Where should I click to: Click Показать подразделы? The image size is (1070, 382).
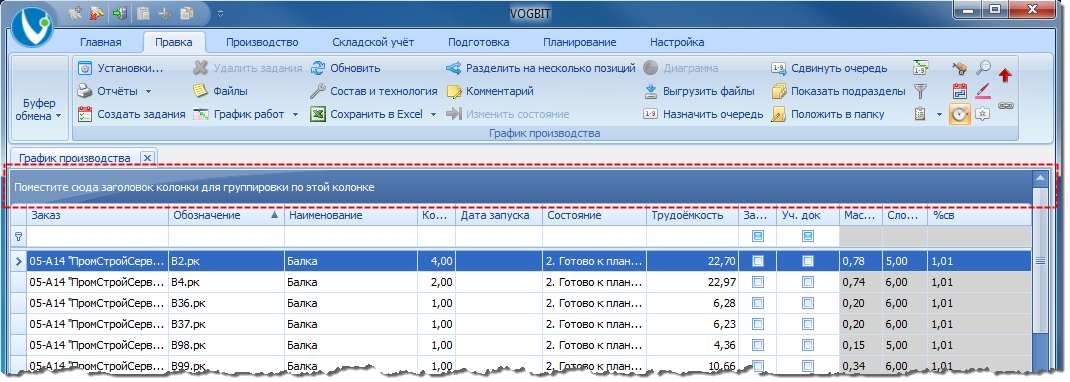point(838,91)
